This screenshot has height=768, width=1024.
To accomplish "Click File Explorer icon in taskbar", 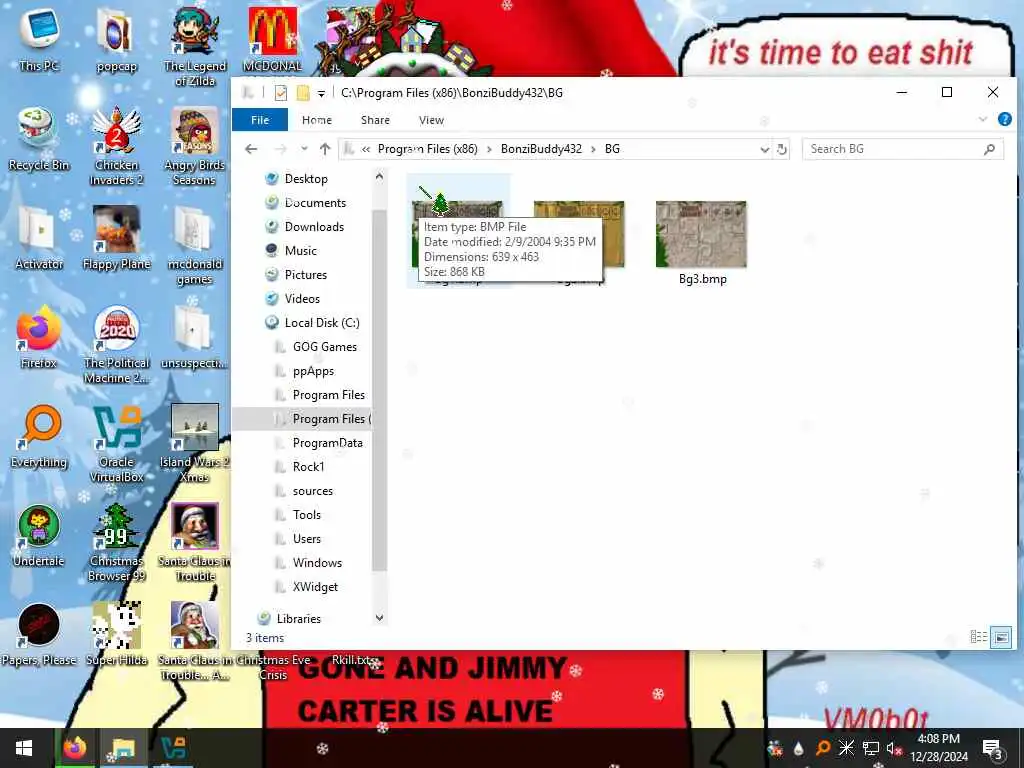I will pyautogui.click(x=123, y=748).
